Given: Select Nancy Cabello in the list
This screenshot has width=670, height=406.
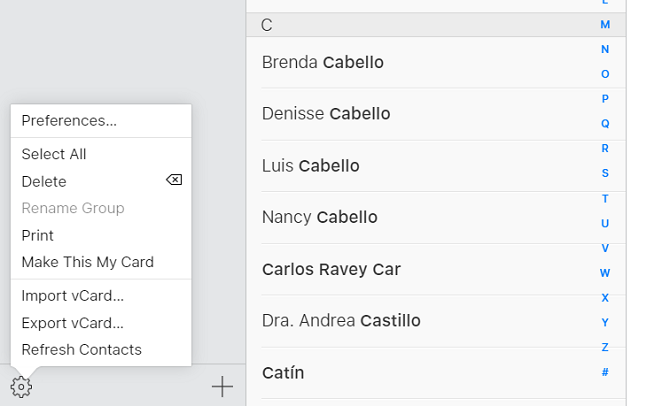Looking at the screenshot, I should pos(321,217).
